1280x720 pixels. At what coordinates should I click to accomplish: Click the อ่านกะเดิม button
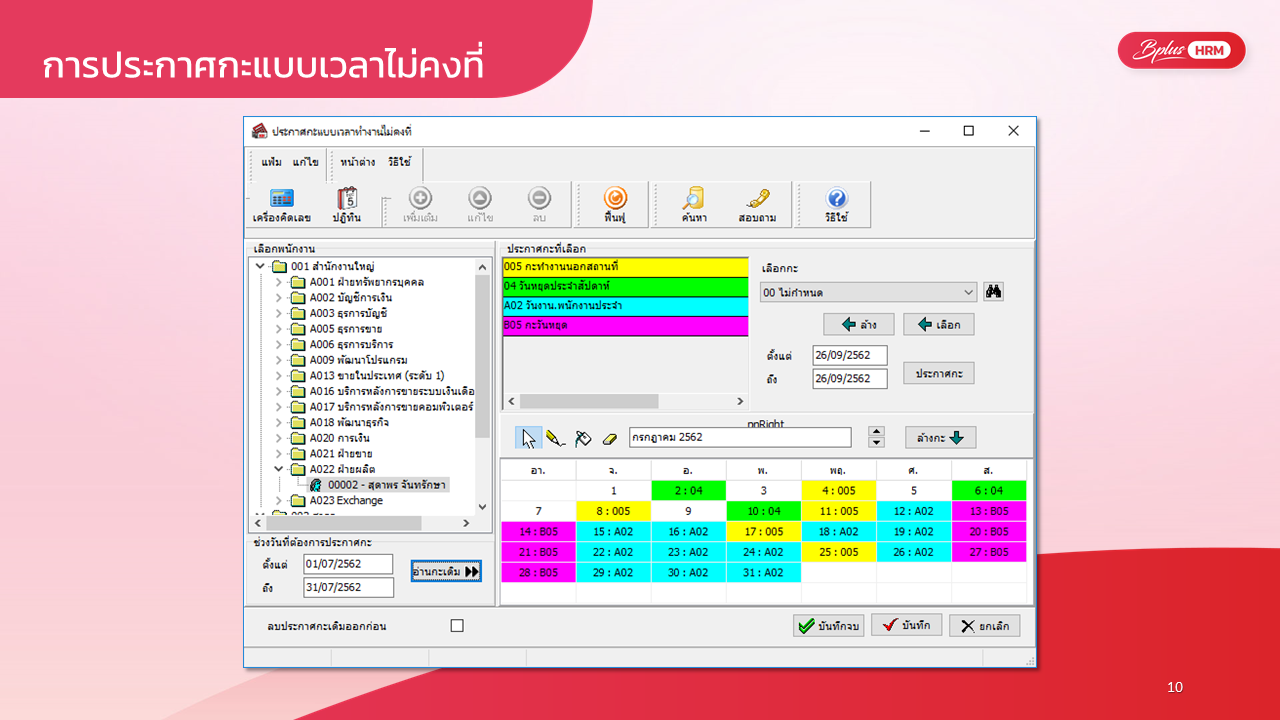pos(446,571)
